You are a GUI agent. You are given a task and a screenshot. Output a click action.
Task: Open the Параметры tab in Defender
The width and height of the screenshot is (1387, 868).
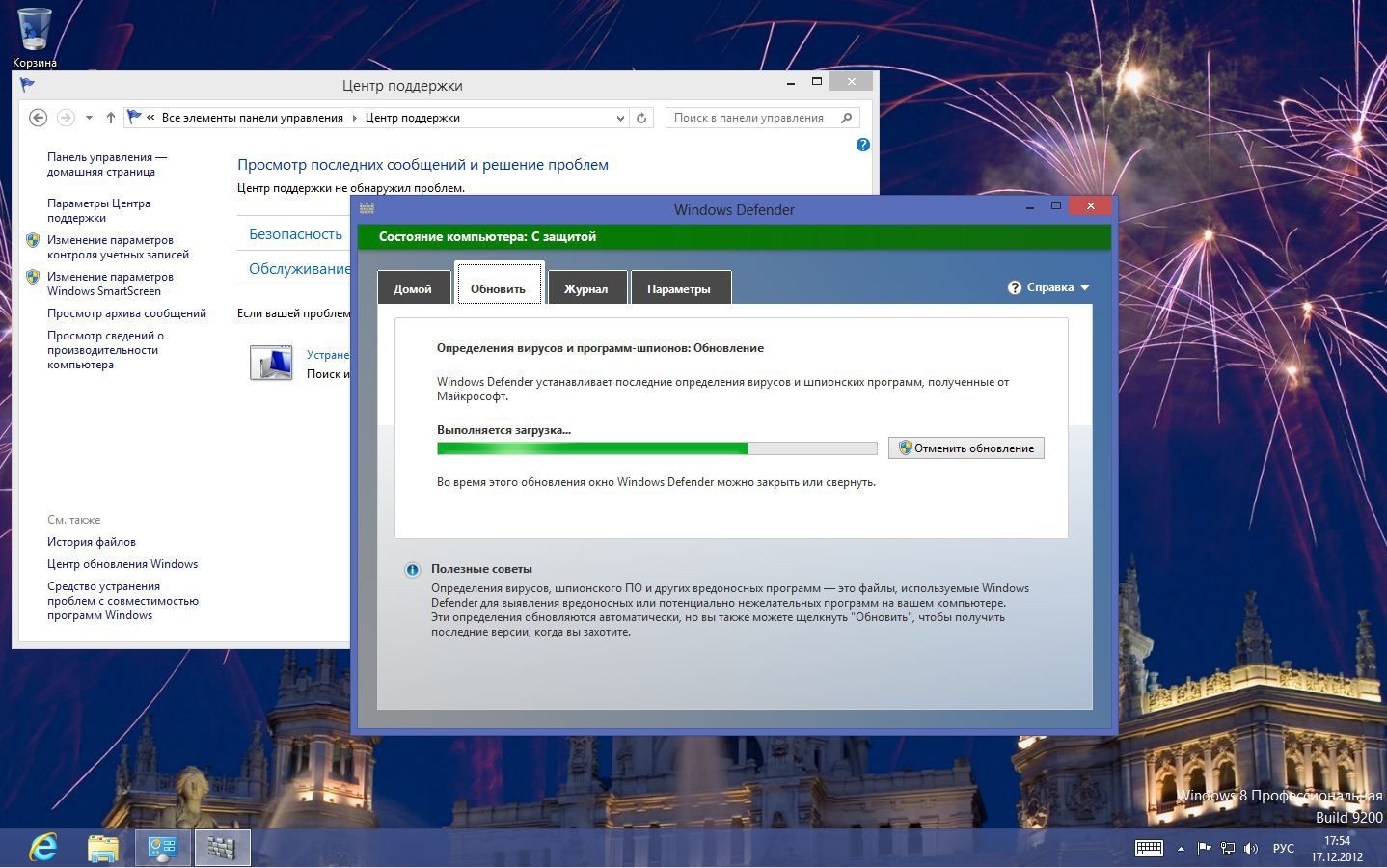click(679, 288)
